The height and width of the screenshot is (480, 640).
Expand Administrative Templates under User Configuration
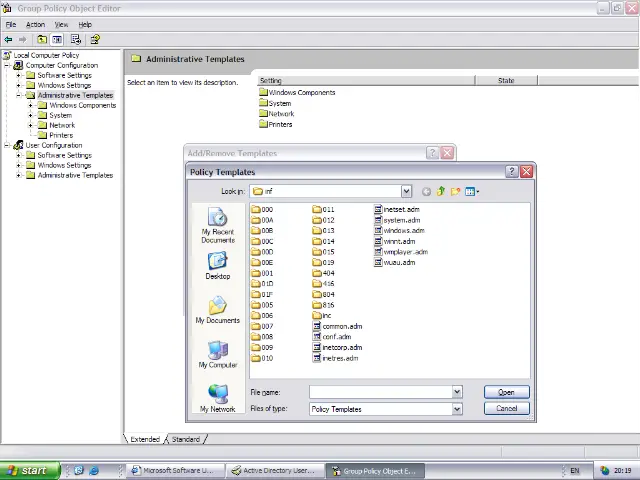18,176
